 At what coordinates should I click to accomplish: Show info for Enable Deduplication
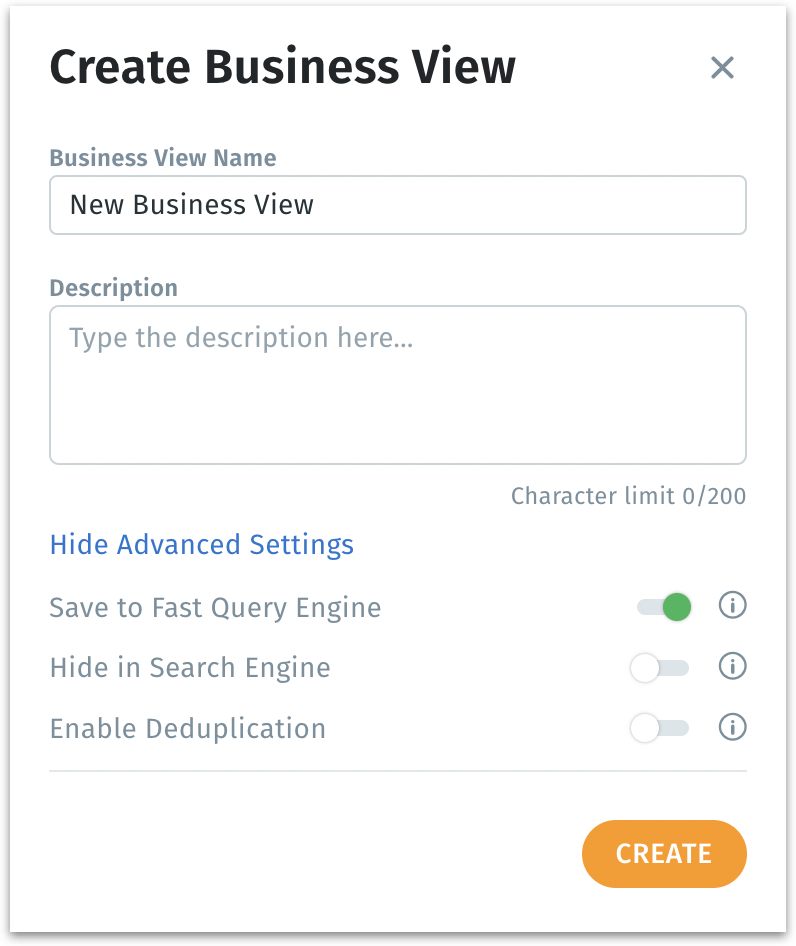pos(733,727)
